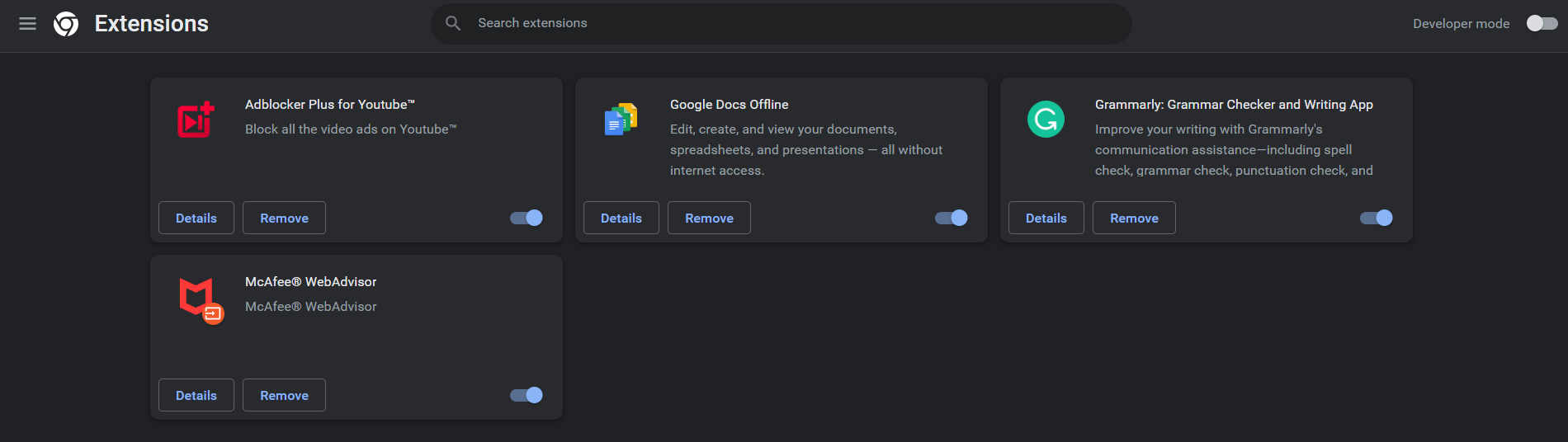Click the Google Docs Offline icon

point(621,120)
